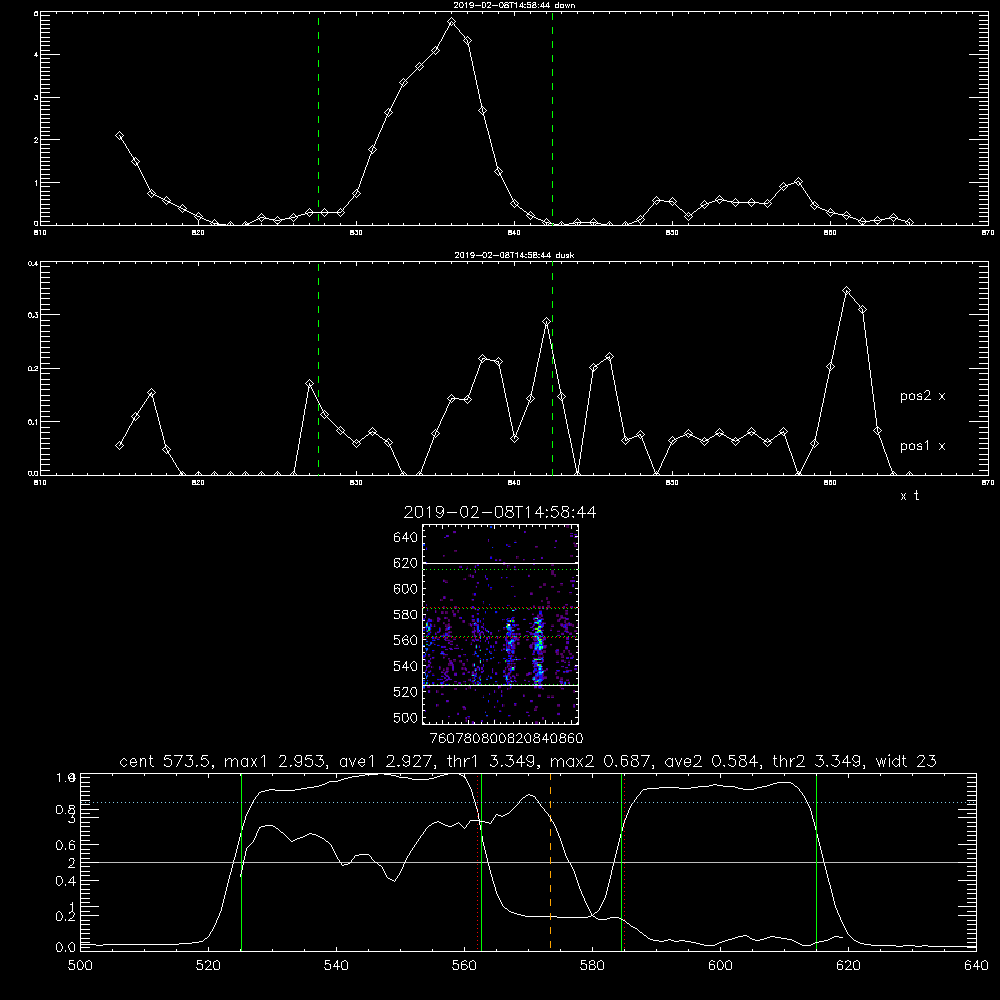Click x-axis label 840 of dawn plot

(x=514, y=233)
